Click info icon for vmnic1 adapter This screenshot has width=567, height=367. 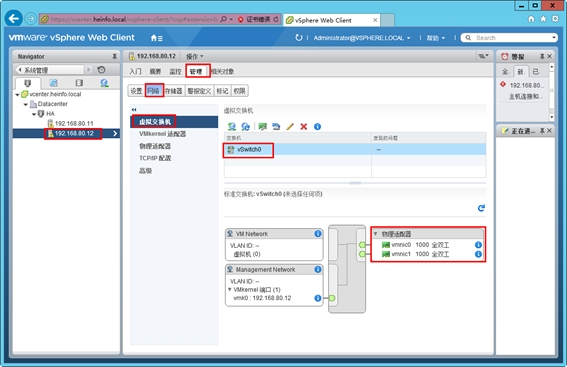pos(478,254)
